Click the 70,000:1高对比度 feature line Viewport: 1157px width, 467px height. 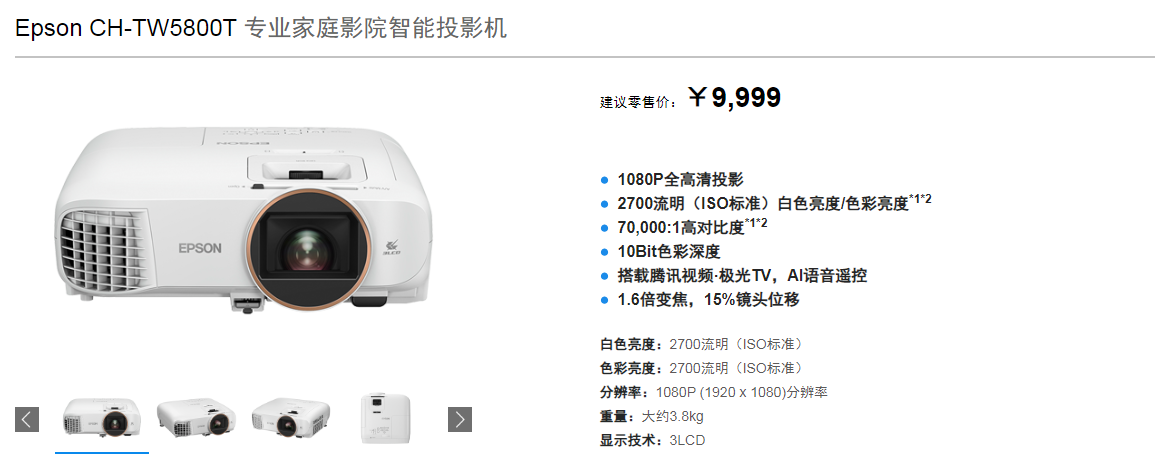692,226
